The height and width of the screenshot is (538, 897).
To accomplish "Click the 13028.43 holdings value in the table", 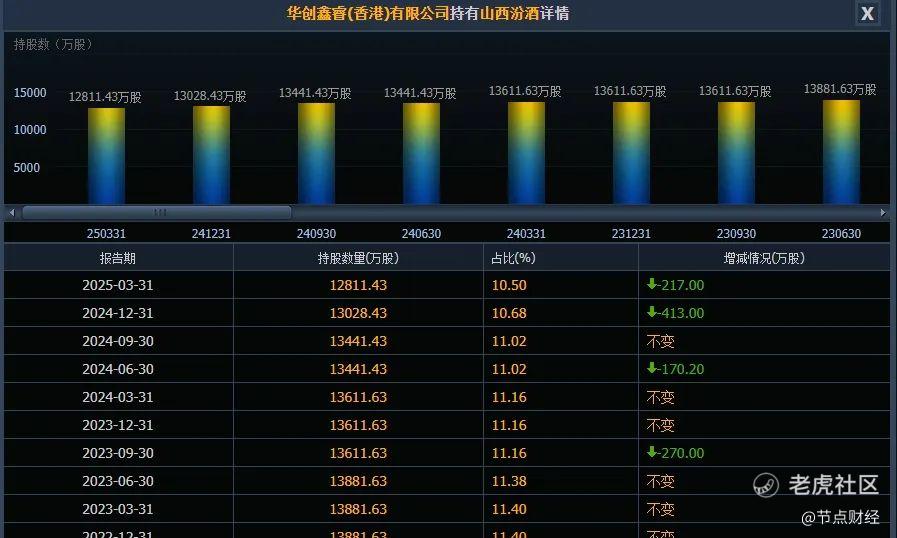I will click(358, 313).
